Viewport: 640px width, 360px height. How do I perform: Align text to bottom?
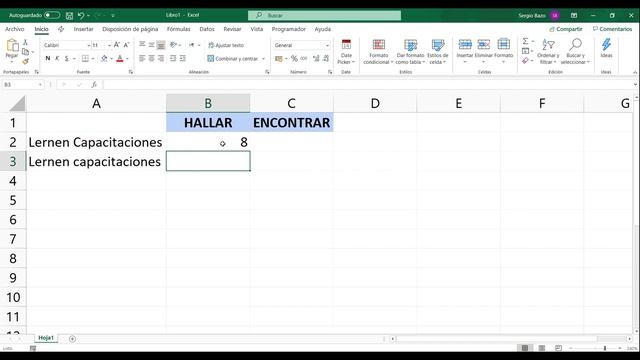pyautogui.click(x=161, y=44)
